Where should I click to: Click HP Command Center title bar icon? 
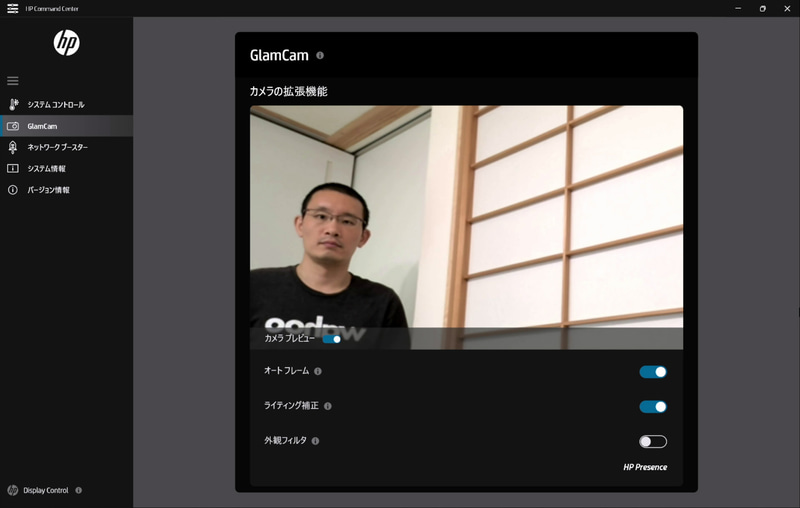tap(13, 8)
